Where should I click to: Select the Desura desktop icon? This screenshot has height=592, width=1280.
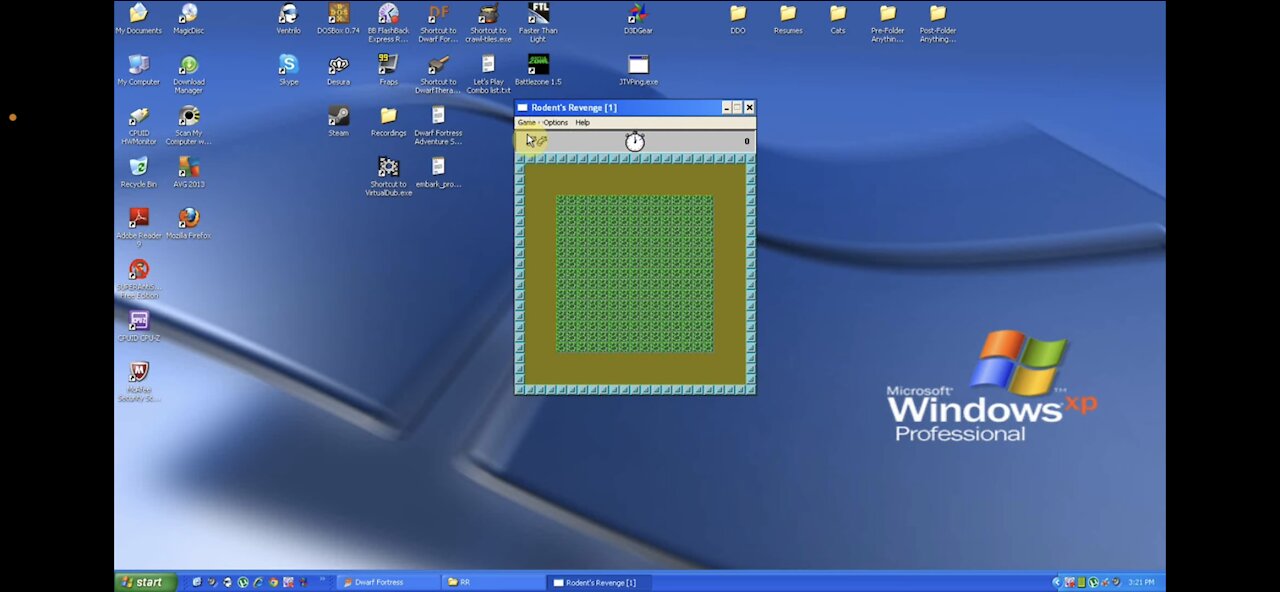(x=338, y=70)
